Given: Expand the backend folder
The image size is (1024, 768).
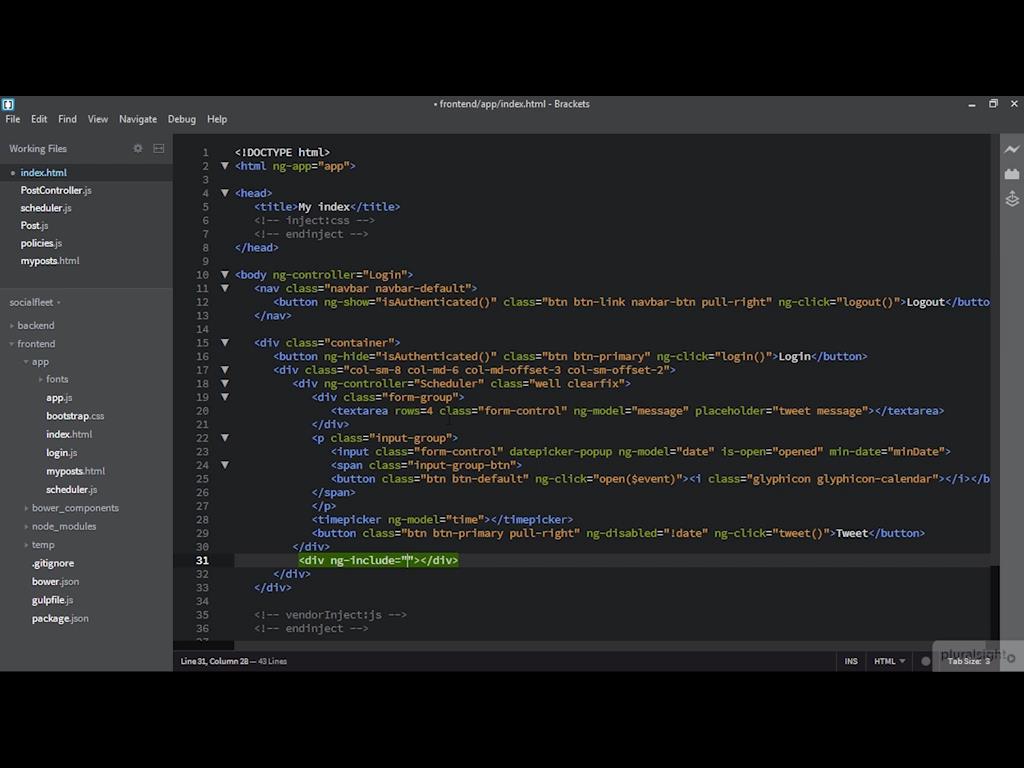Looking at the screenshot, I should 36,325.
